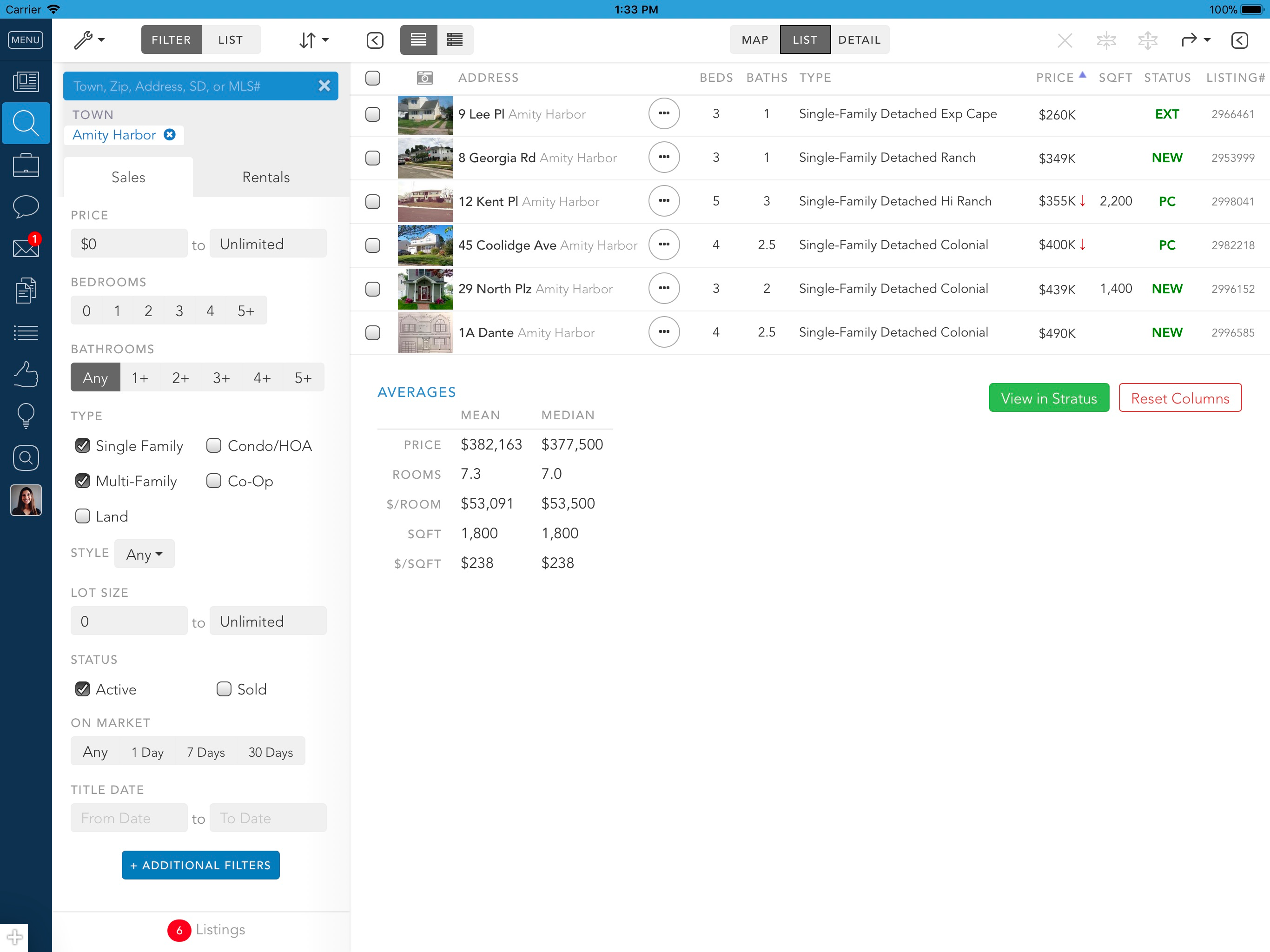The image size is (1270, 952).
Task: Select the checkbox for 8 Georgia Rd
Action: pos(373,158)
